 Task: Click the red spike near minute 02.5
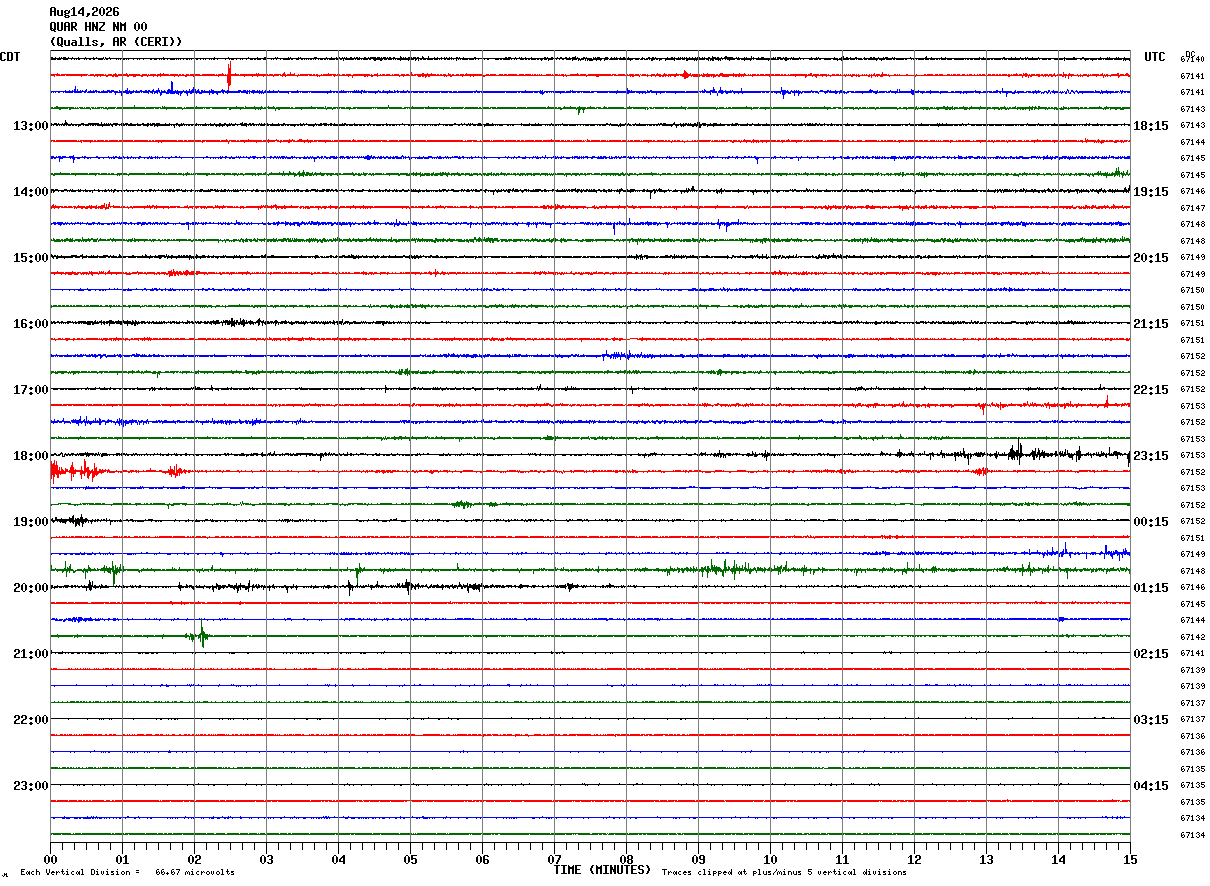[x=230, y=74]
